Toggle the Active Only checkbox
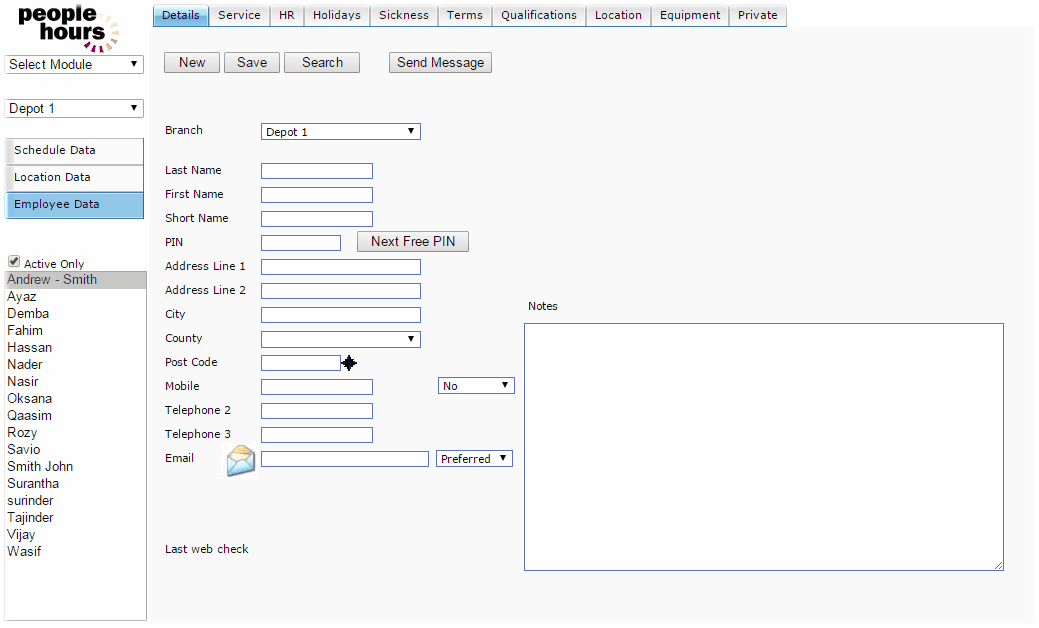The image size is (1039, 628). (x=14, y=262)
